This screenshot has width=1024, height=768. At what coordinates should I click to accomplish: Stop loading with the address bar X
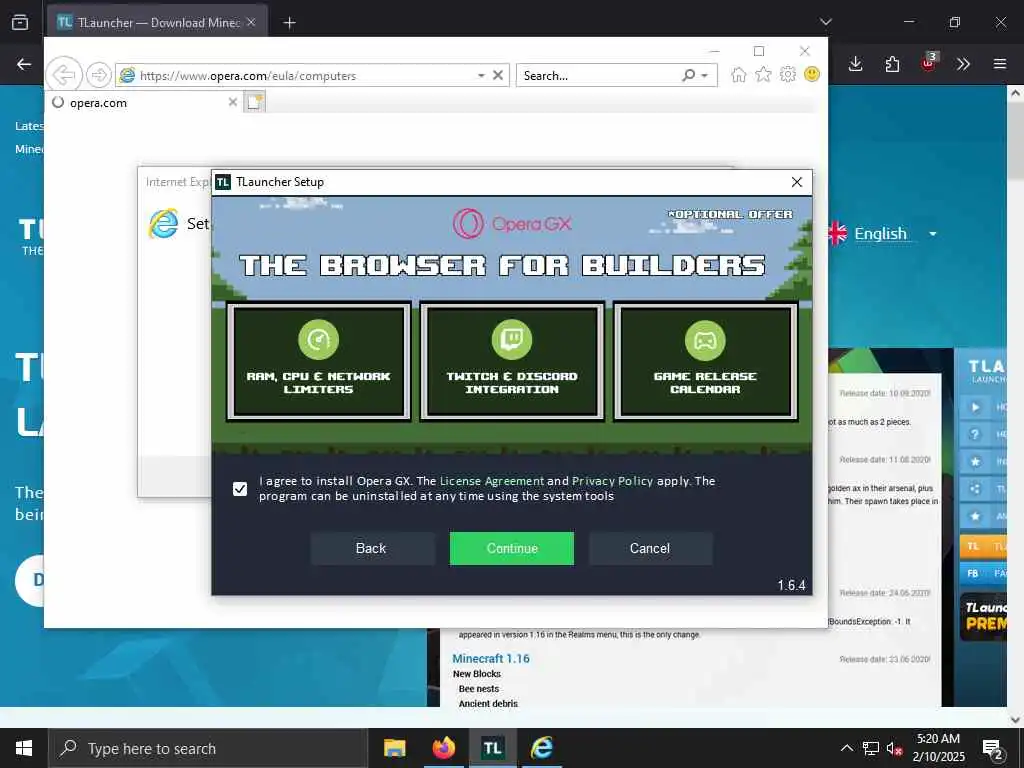pyautogui.click(x=498, y=75)
